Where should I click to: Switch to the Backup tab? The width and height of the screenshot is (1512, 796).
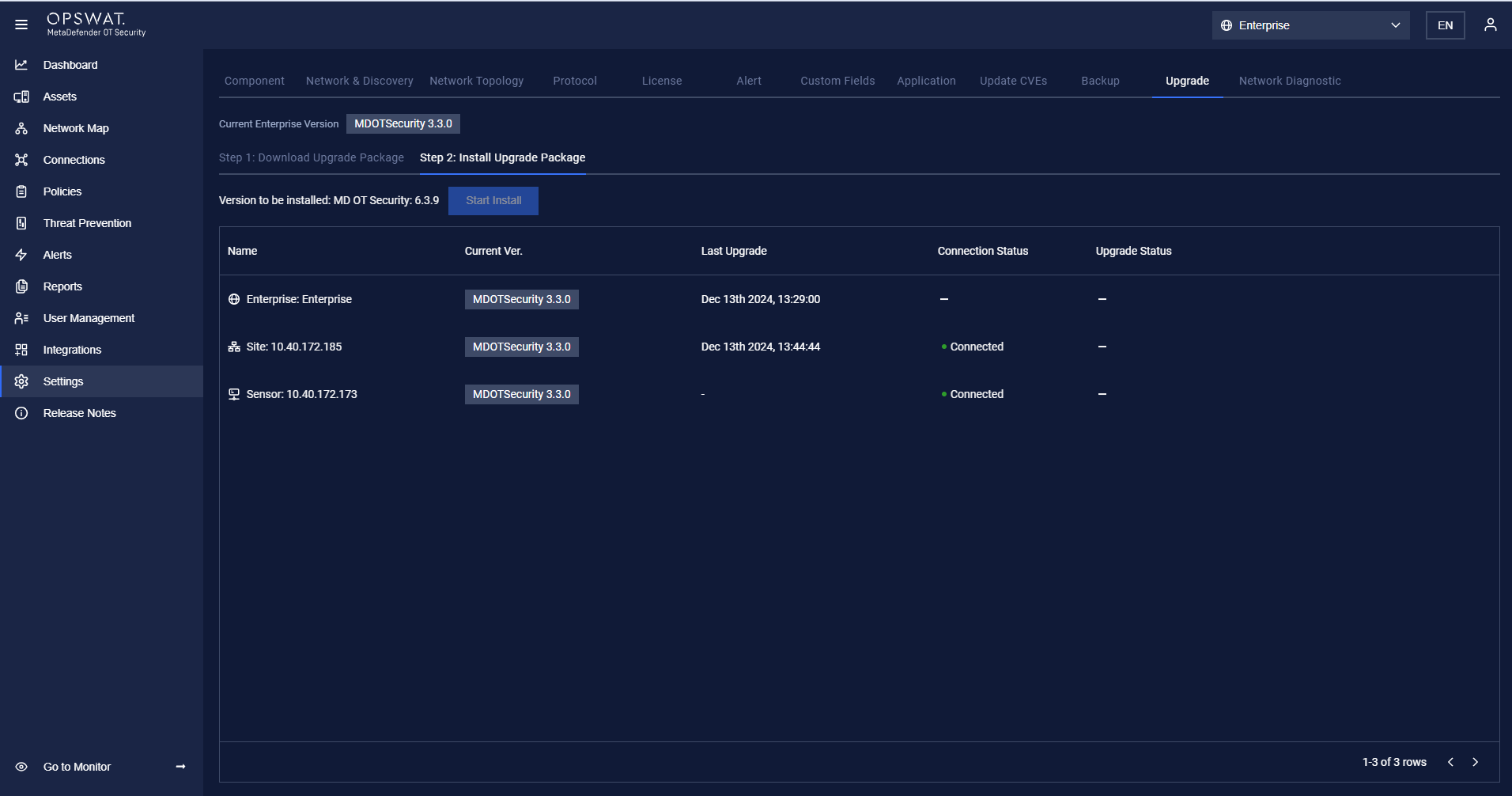[1100, 81]
